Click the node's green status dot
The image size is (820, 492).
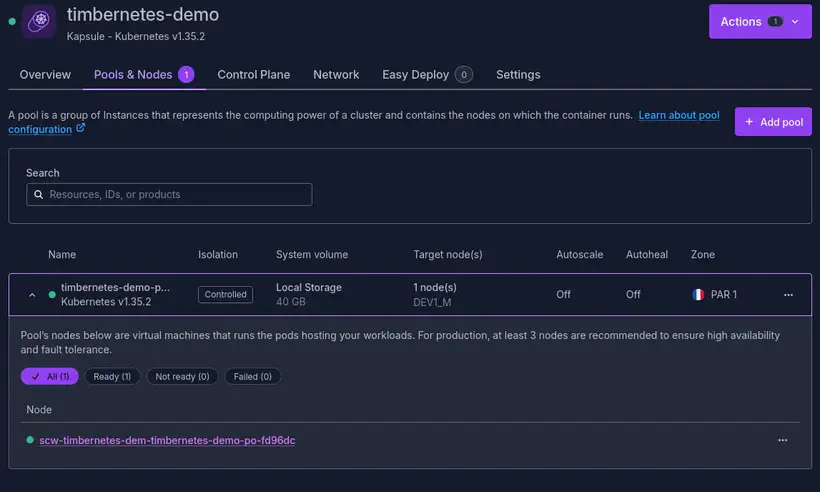(x=30, y=440)
